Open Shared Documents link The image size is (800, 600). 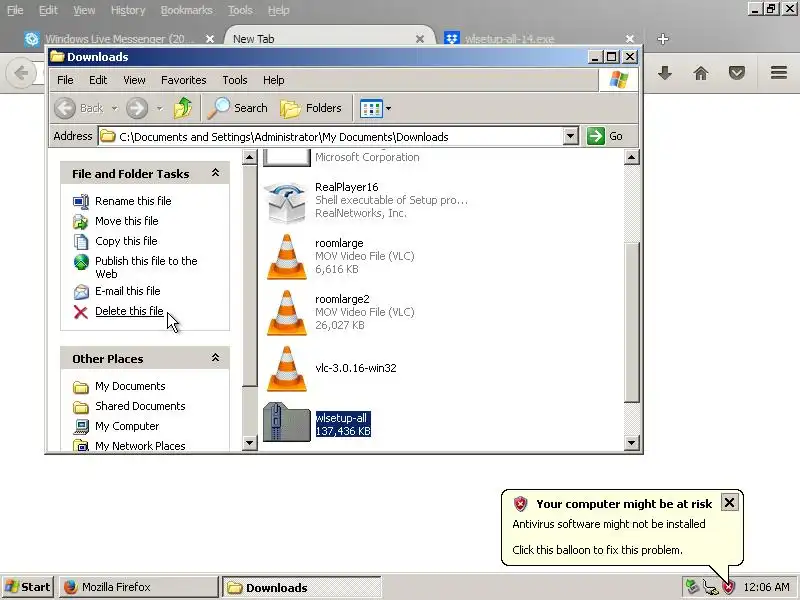coord(140,406)
